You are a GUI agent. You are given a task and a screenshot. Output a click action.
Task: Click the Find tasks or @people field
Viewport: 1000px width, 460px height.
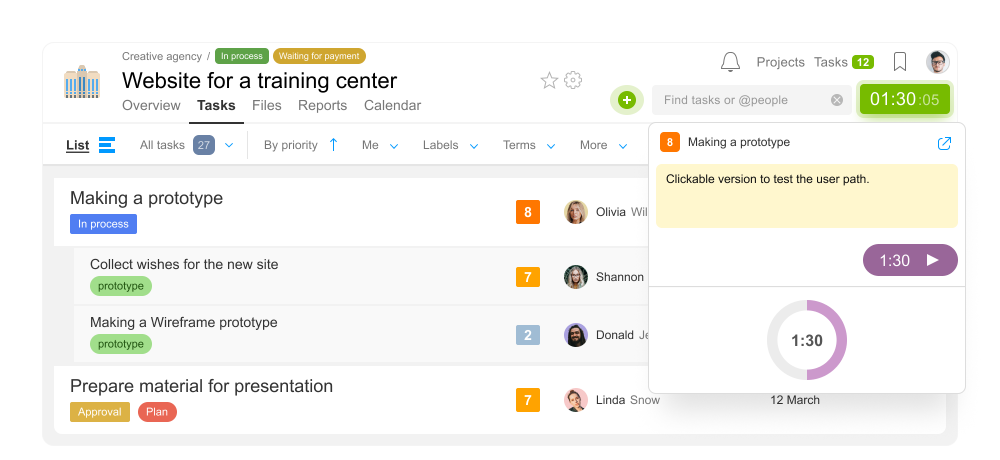click(752, 100)
